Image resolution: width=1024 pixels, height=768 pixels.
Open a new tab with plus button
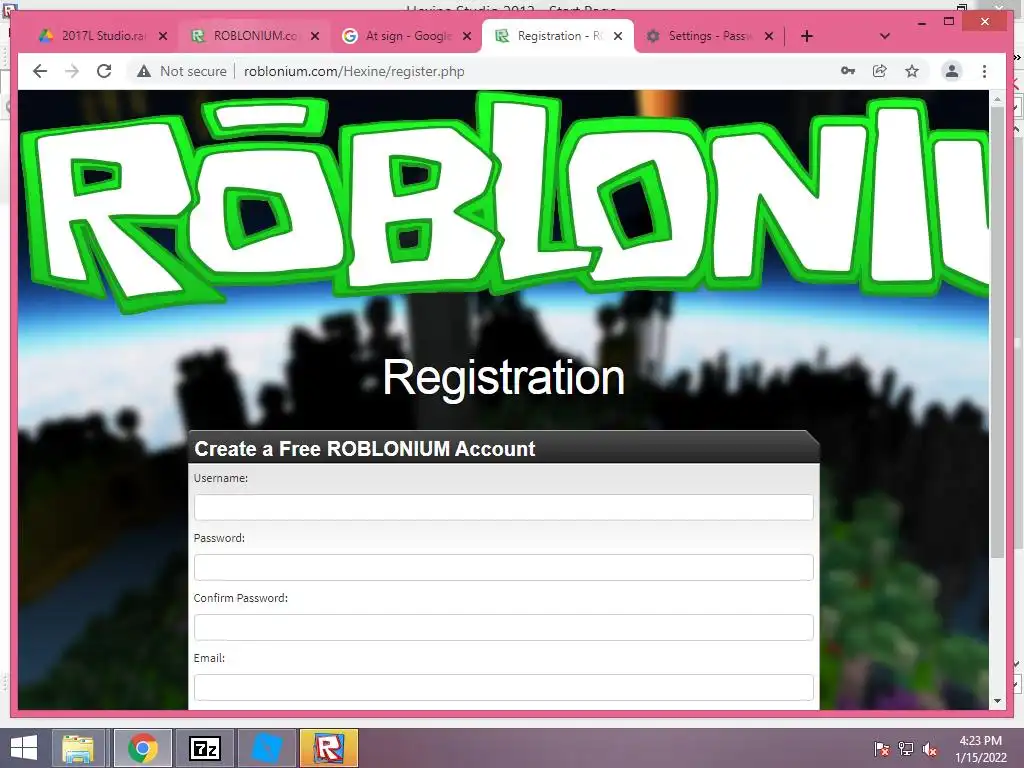click(807, 36)
